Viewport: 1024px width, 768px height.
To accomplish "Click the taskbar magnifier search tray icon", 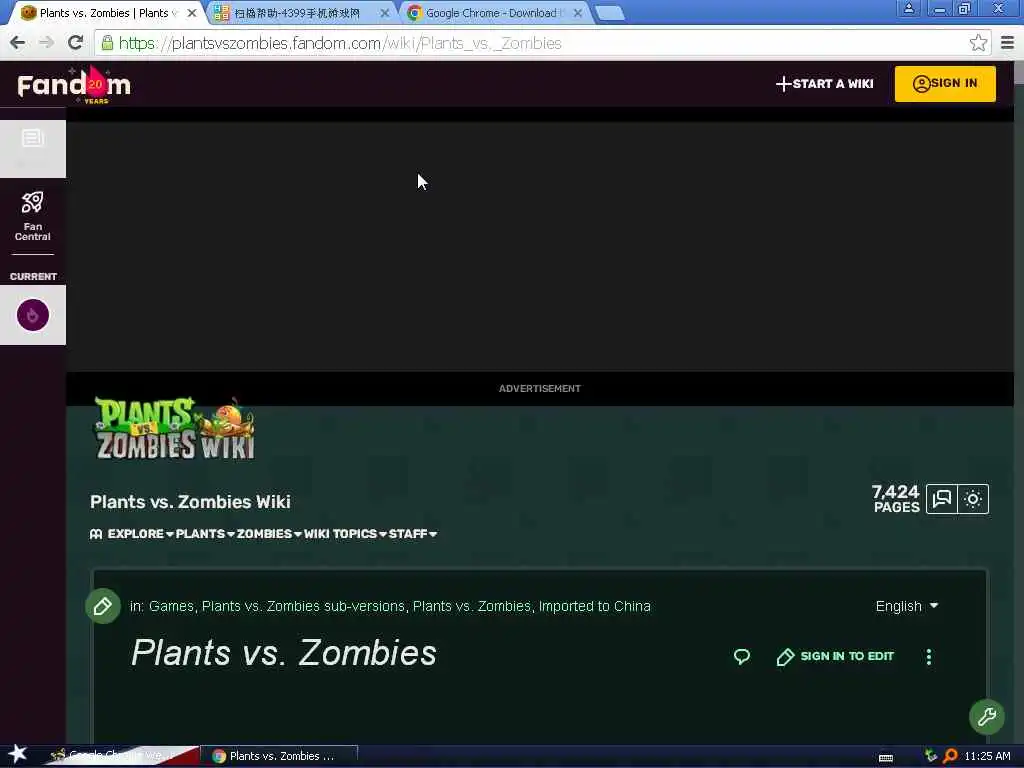I will point(950,756).
